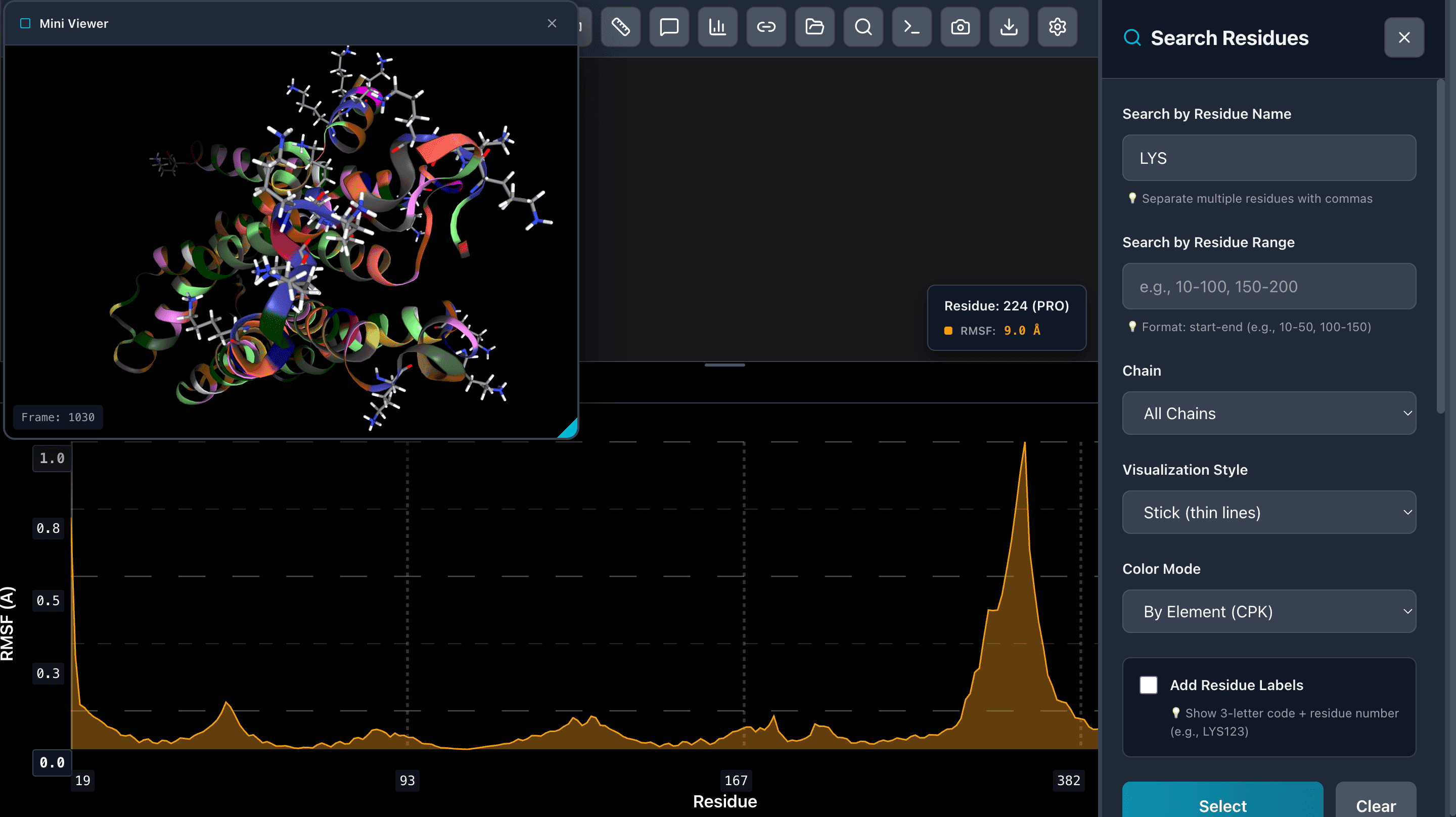Click the ruler measurement tool icon
Screen dimensions: 1456x817
pos(620,27)
